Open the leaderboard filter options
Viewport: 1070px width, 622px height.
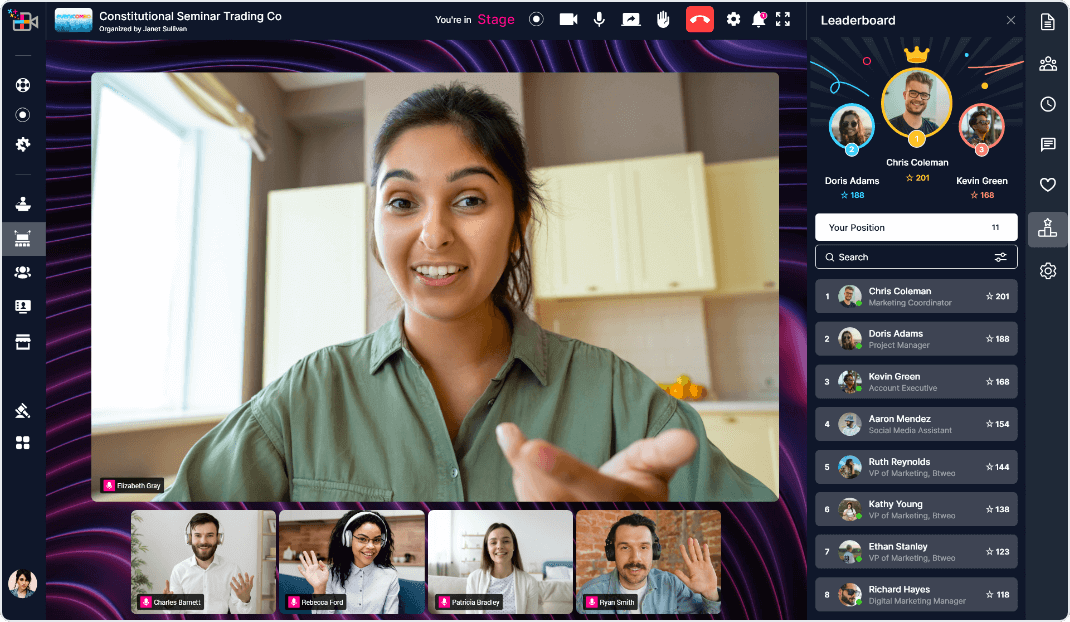[1000, 257]
